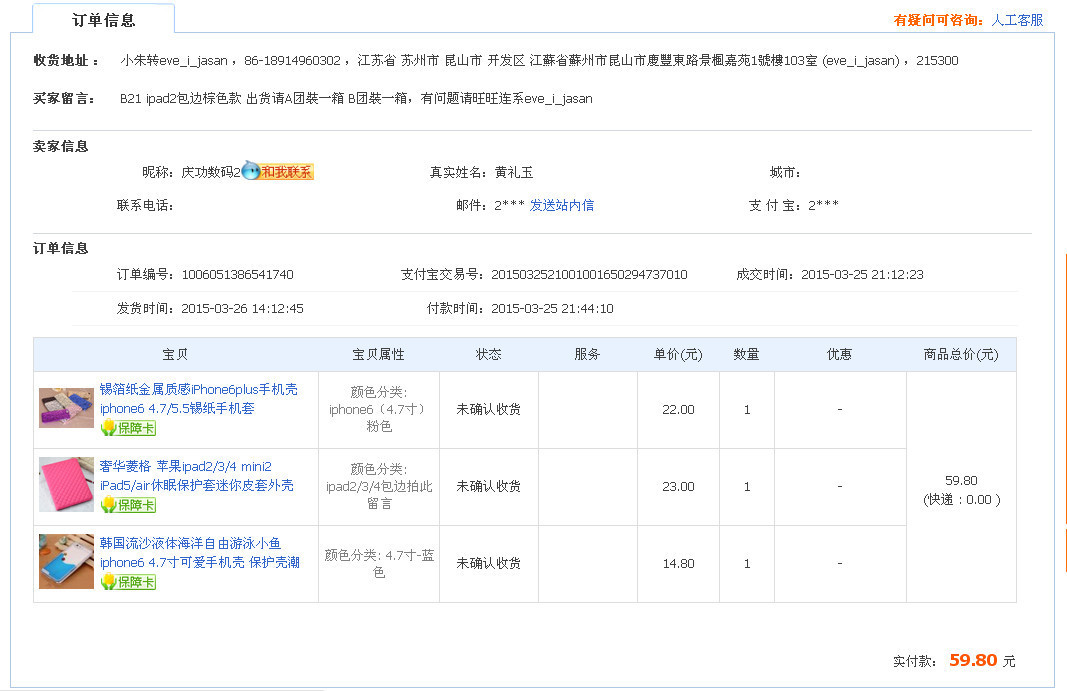Click the 59.80 实付款 total amount
The image size is (1067, 691).
click(973, 660)
